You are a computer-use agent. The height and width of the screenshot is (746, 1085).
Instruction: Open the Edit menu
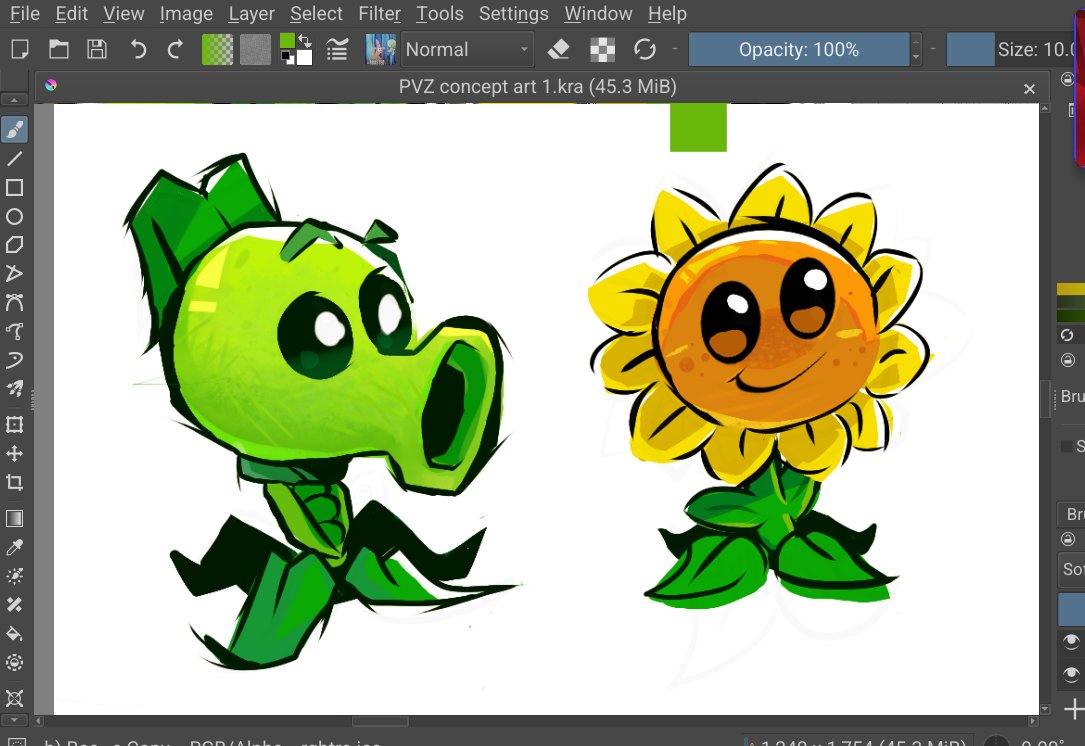[x=71, y=13]
